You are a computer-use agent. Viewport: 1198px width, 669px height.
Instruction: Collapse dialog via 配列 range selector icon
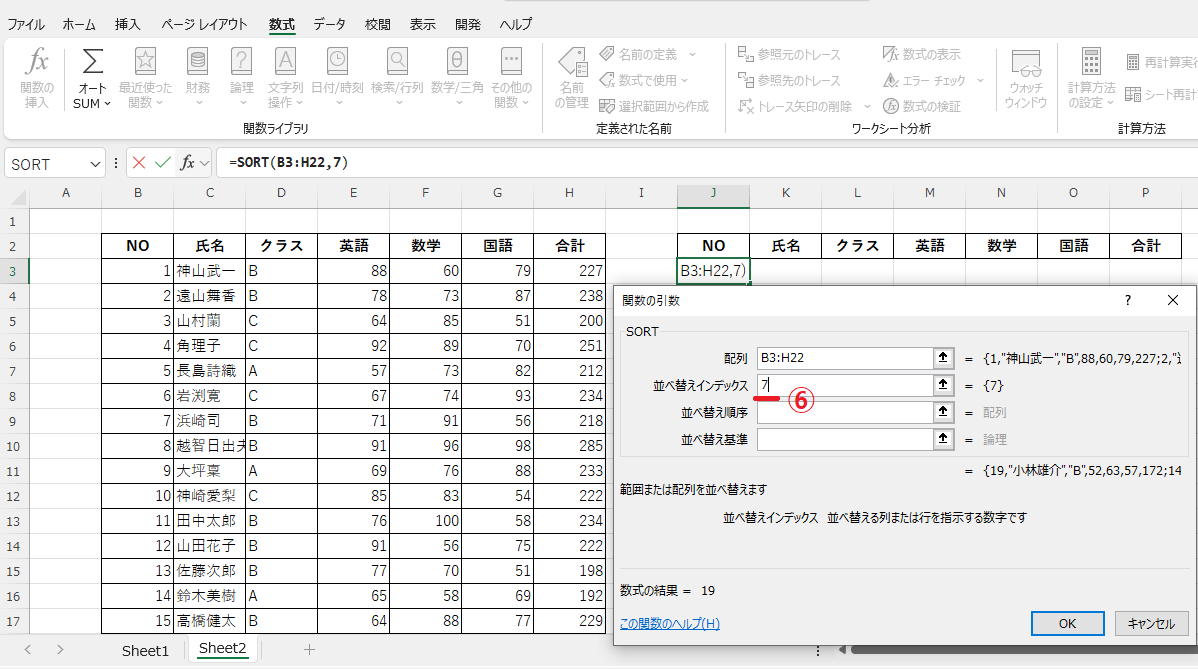tap(942, 358)
